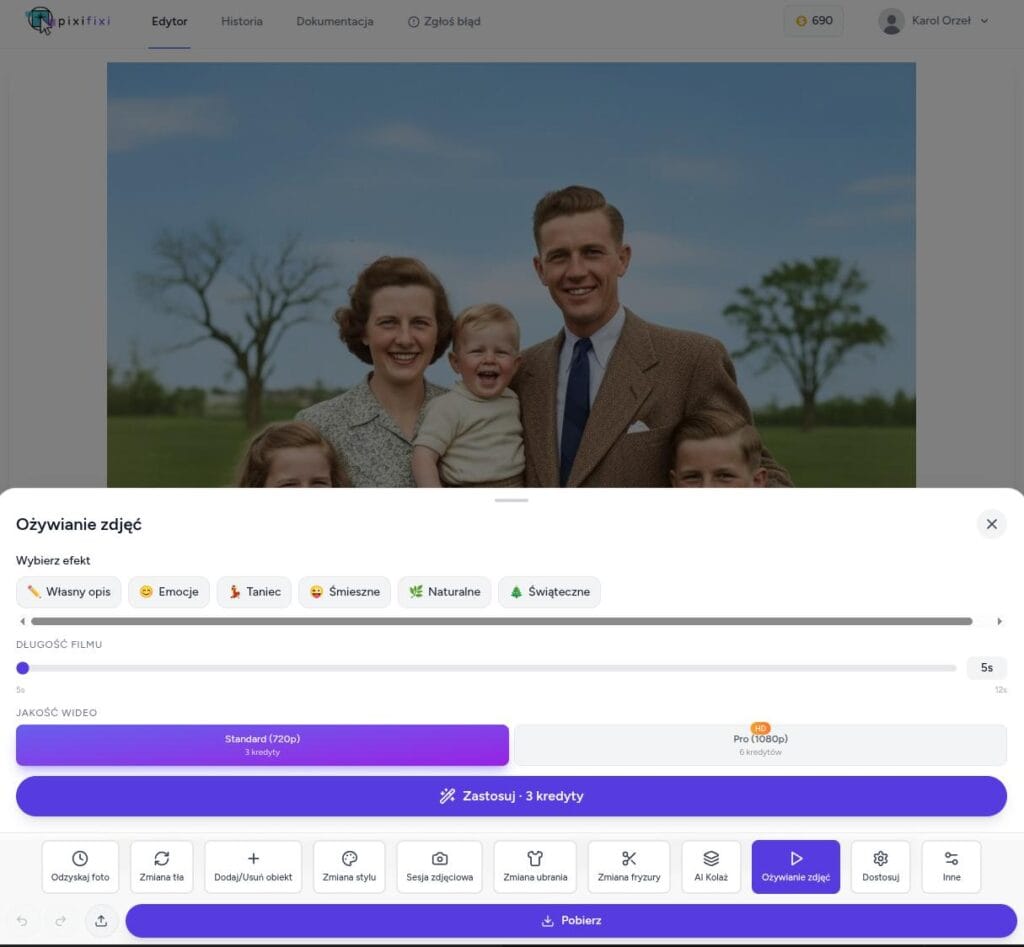
Task: Switch to the Historia tab
Action: 242,21
